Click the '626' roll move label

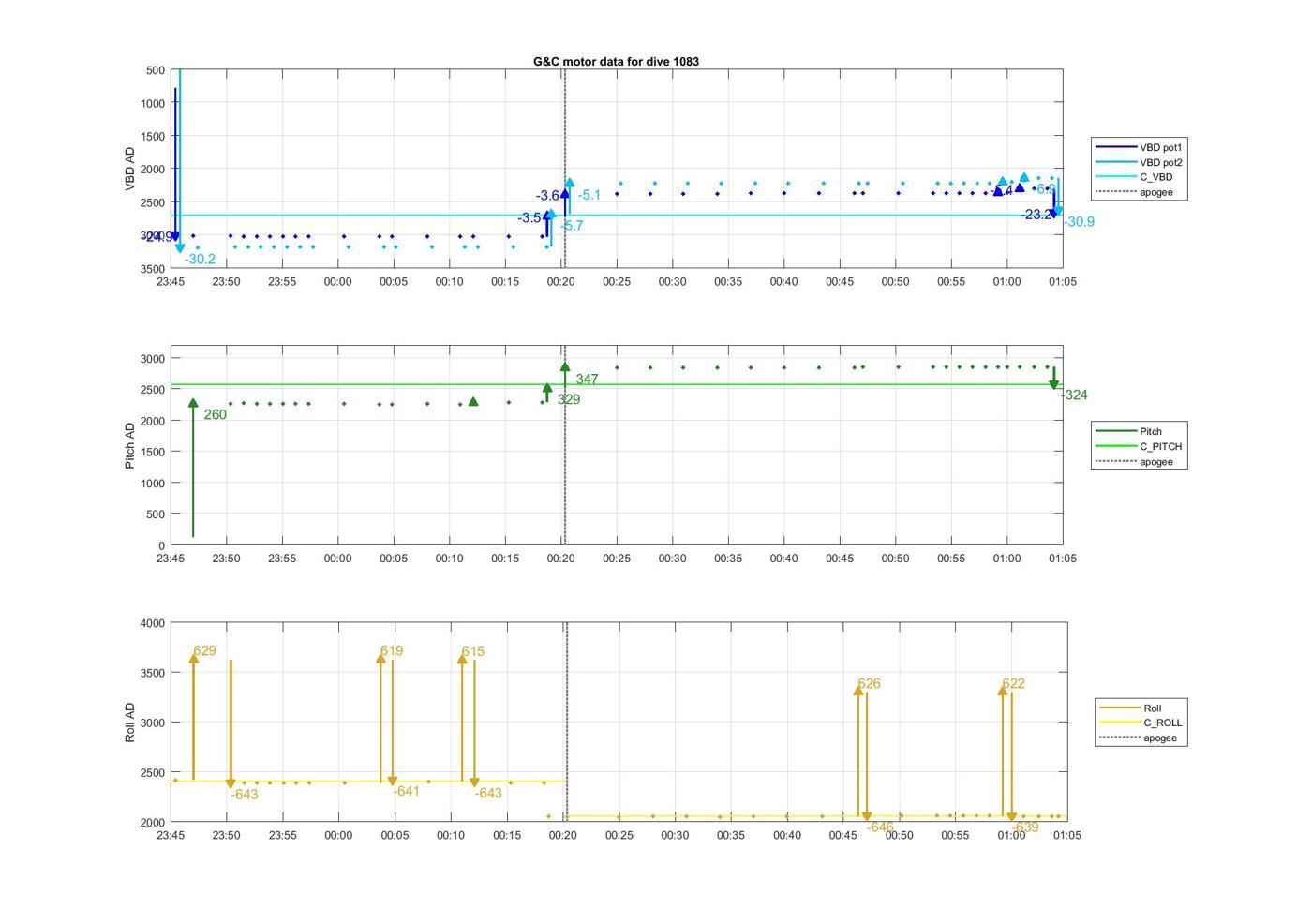[x=870, y=684]
